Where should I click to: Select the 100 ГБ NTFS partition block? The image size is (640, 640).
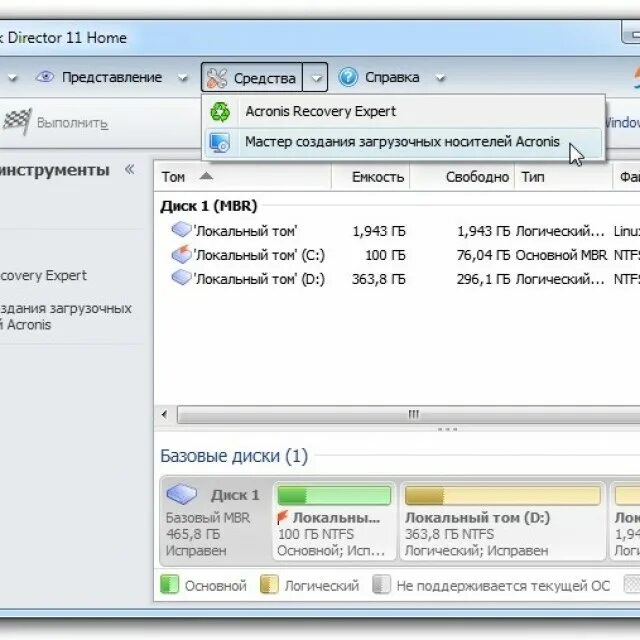[334, 521]
